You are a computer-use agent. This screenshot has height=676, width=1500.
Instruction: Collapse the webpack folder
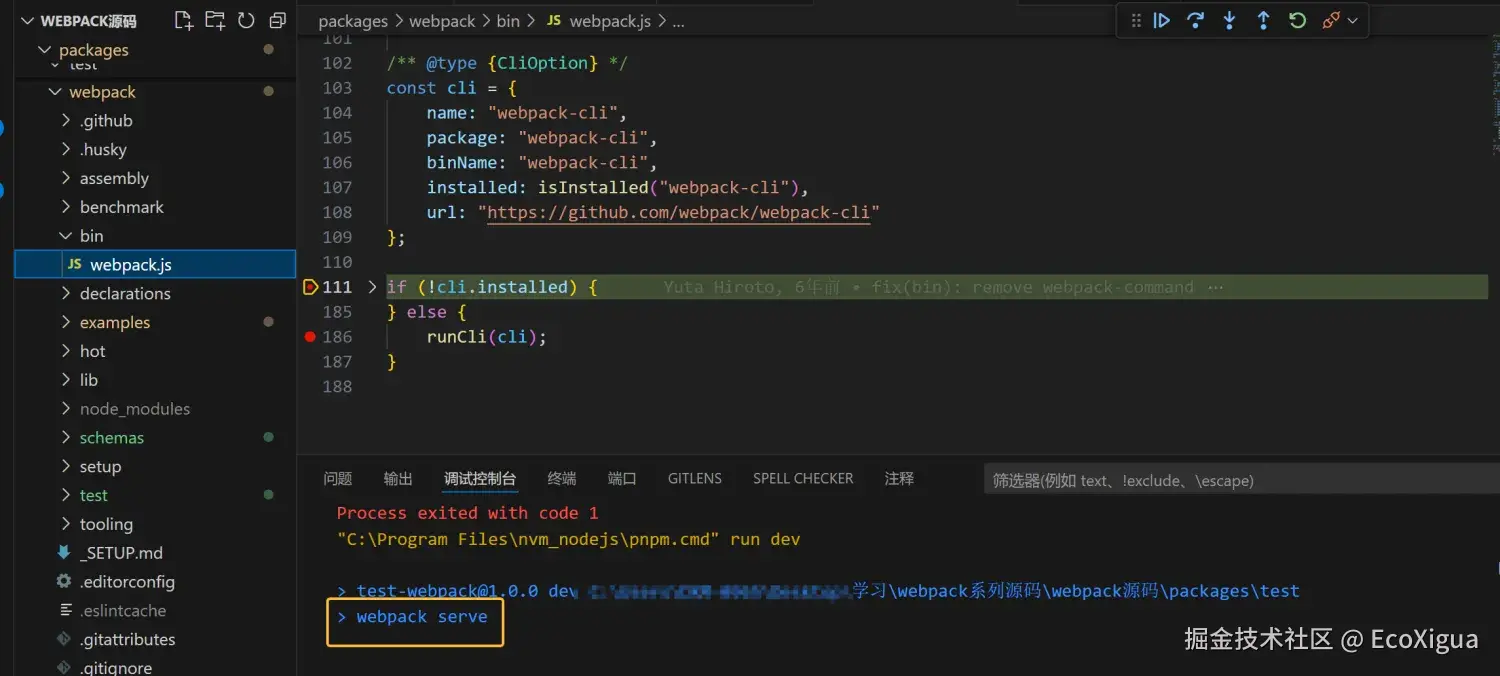[x=55, y=92]
